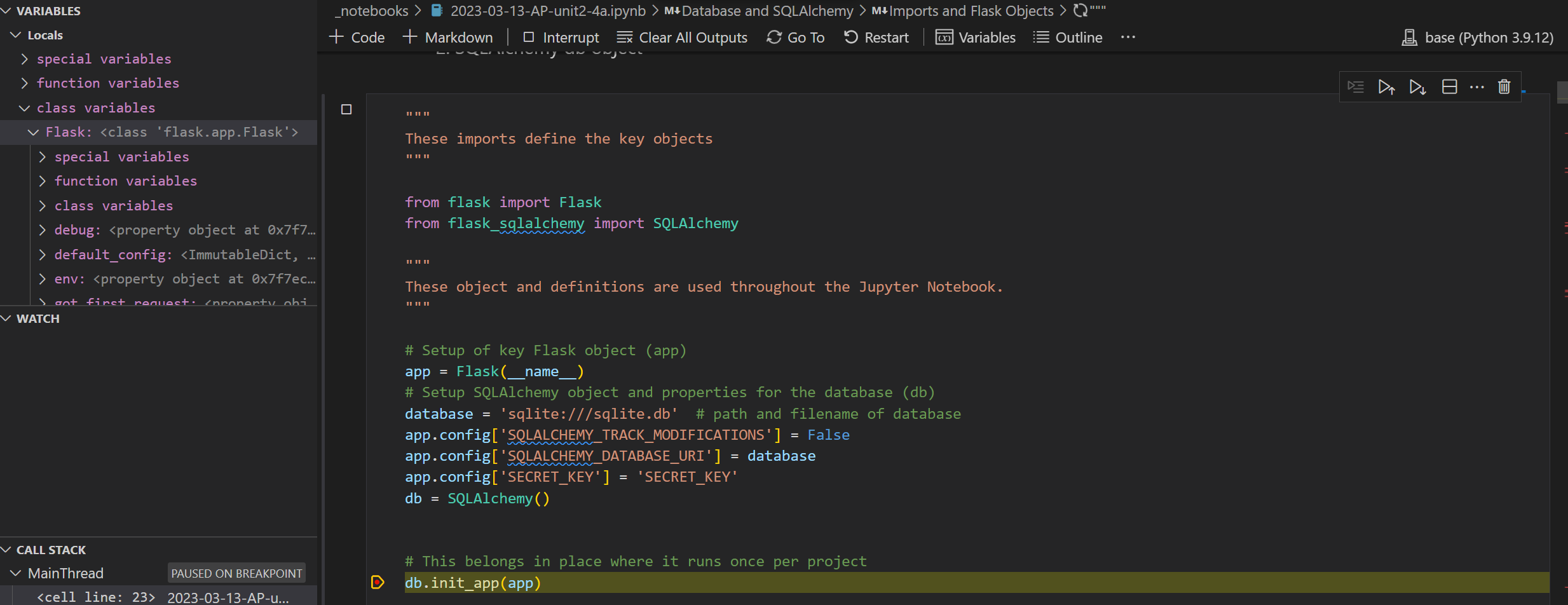
Task: Add a new Markdown cell
Action: (448, 37)
